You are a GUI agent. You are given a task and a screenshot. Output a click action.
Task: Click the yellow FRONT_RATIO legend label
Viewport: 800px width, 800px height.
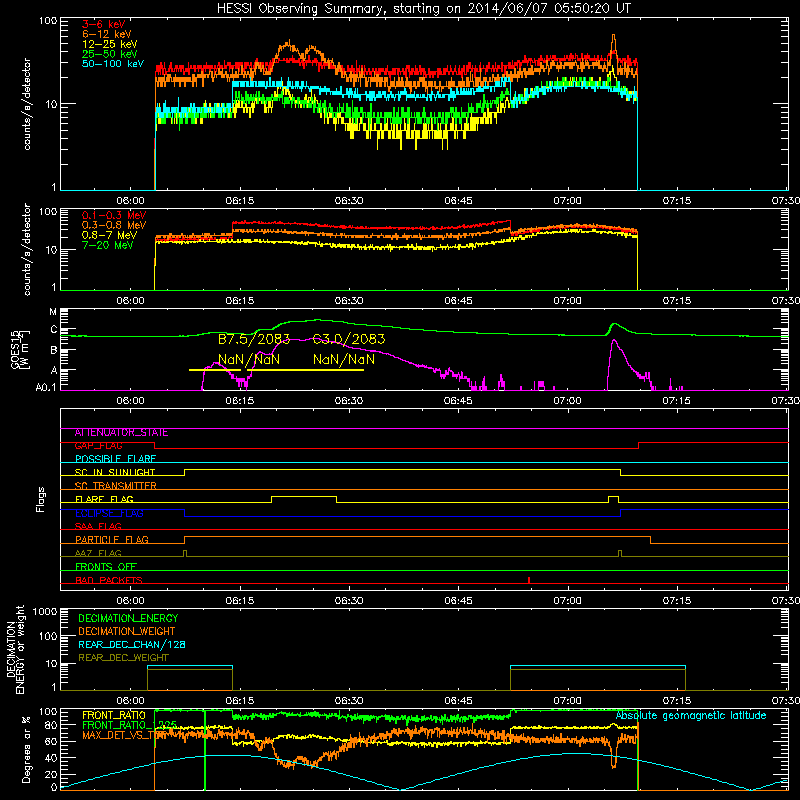coord(114,715)
